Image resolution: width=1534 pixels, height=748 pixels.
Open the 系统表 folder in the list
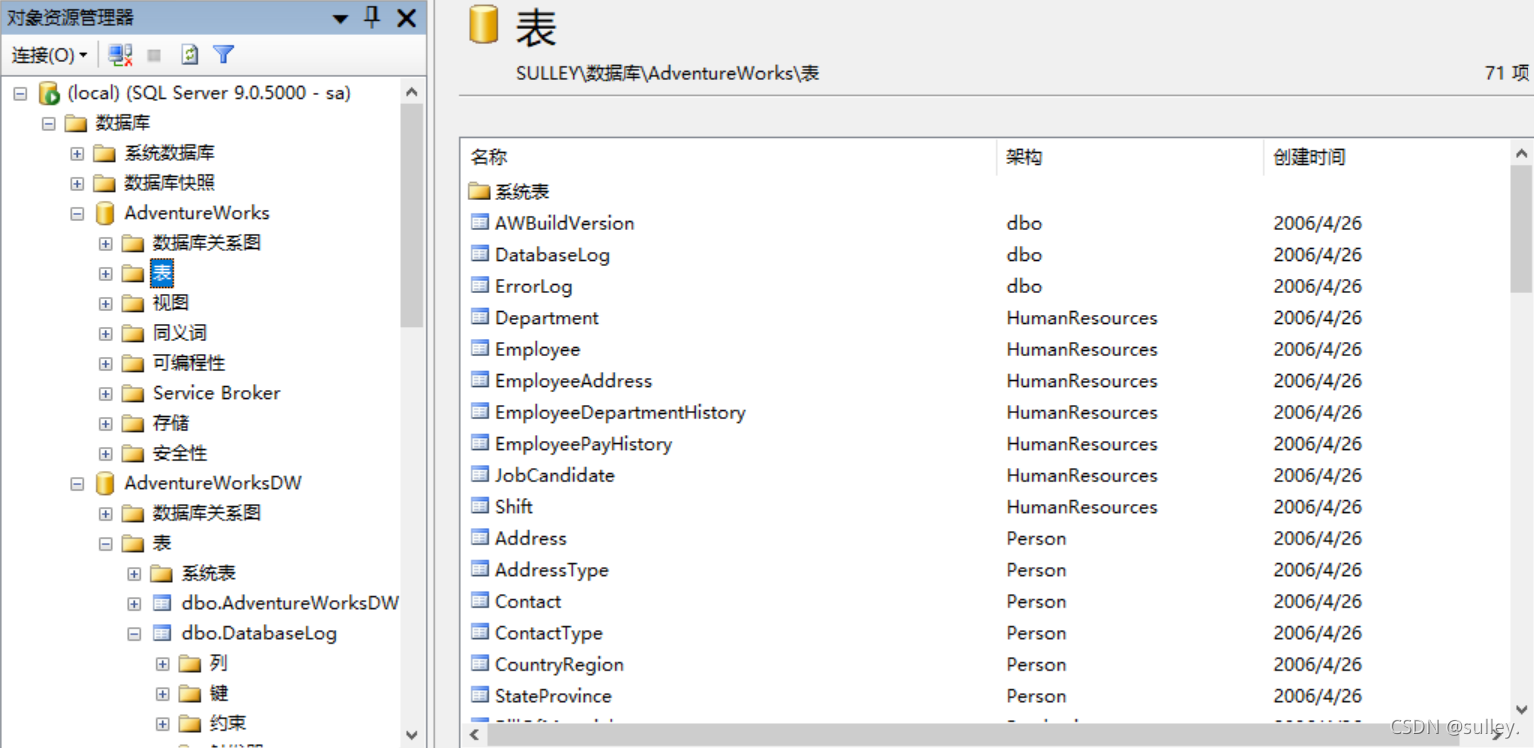(509, 191)
